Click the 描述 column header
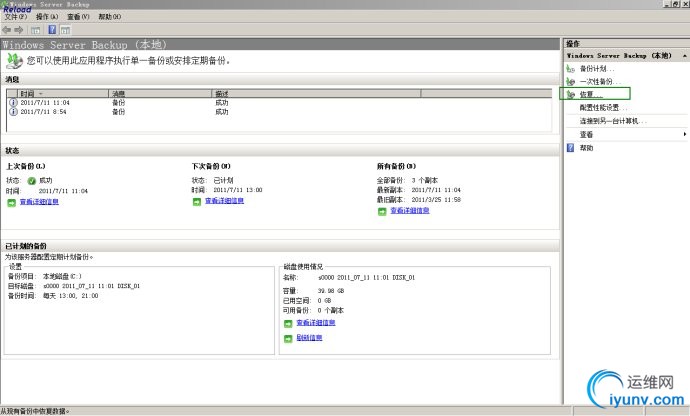Viewport: 690px width, 416px height. click(x=316, y=93)
